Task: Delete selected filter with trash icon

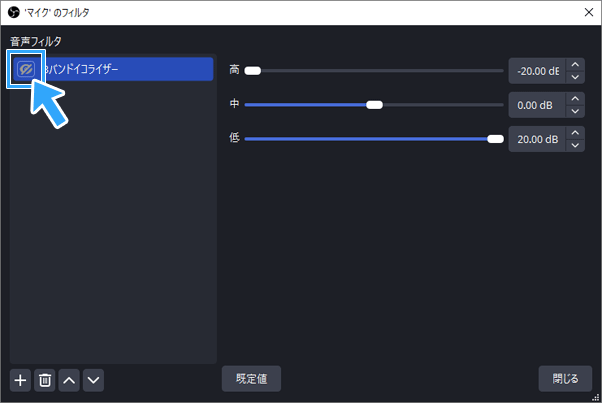Action: (45, 380)
